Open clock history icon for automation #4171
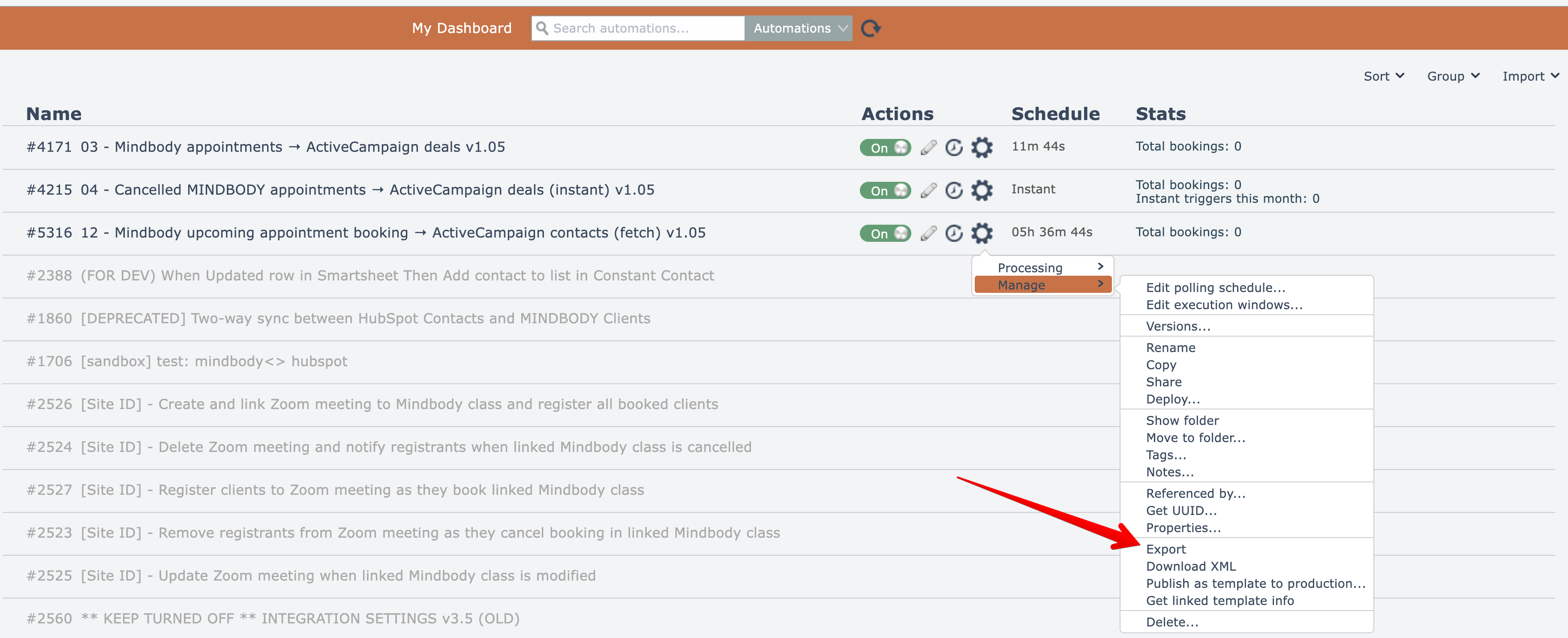The image size is (1568, 638). [954, 147]
